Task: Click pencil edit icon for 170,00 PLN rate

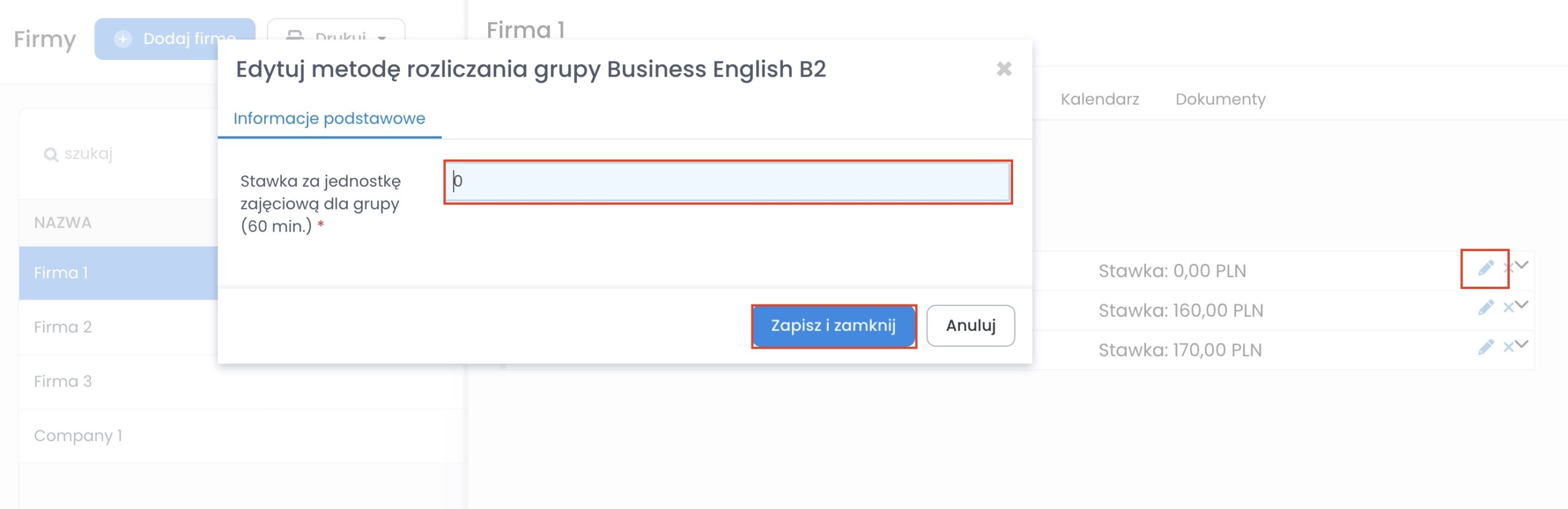Action: pos(1485,347)
